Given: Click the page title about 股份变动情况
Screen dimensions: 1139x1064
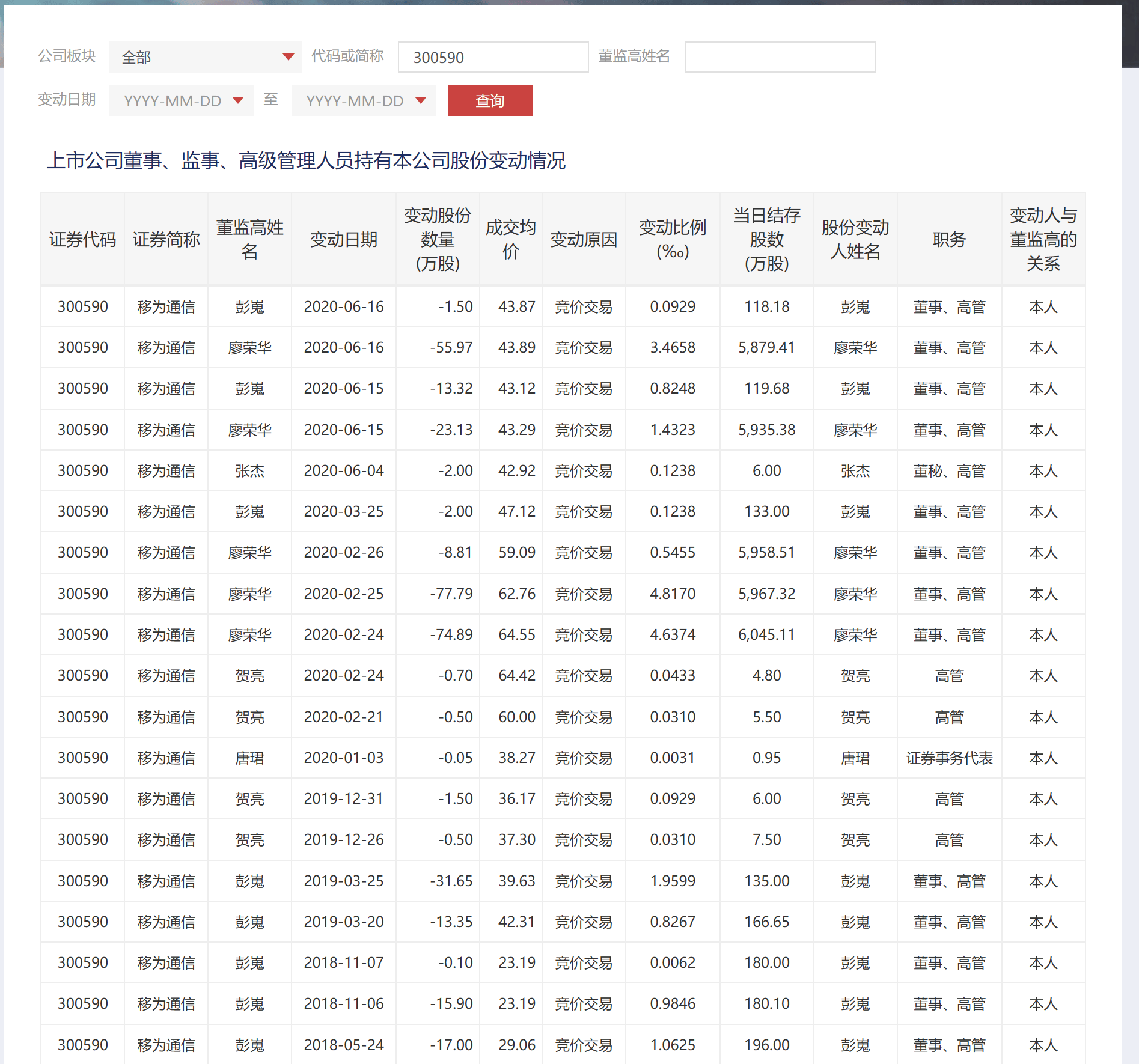Looking at the screenshot, I should [308, 161].
